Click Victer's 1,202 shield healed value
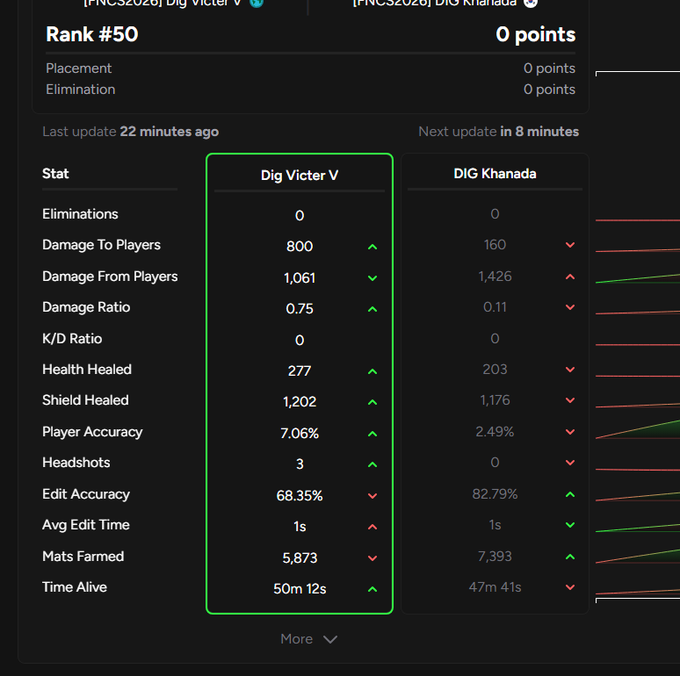This screenshot has height=676, width=680. 299,402
